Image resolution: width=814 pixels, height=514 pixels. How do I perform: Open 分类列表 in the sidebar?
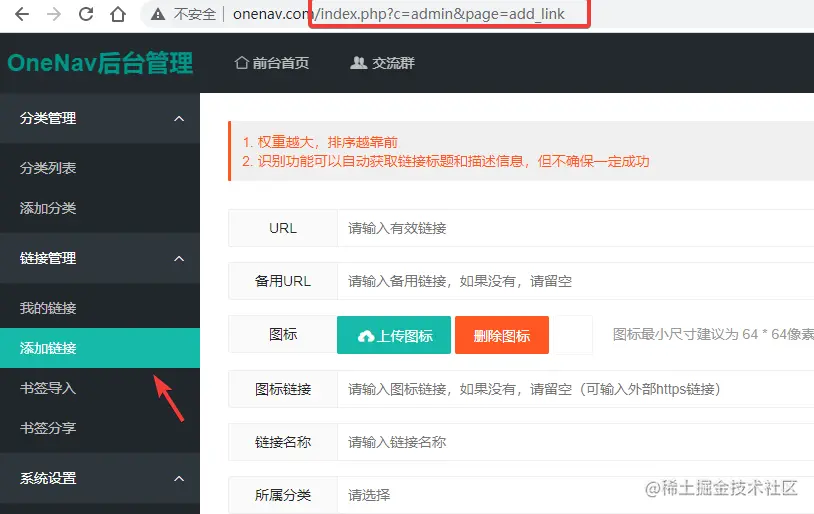click(48, 168)
